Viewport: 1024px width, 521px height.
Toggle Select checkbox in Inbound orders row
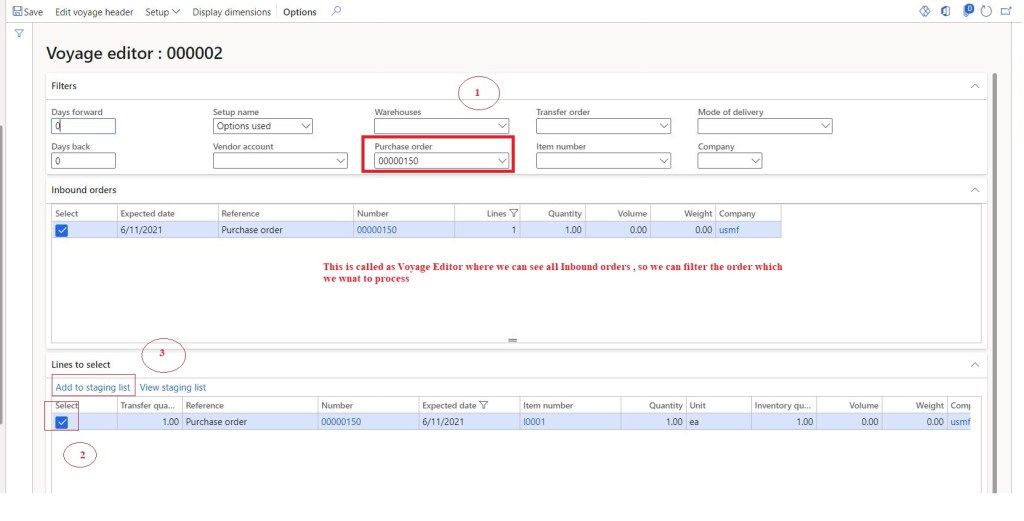[62, 230]
